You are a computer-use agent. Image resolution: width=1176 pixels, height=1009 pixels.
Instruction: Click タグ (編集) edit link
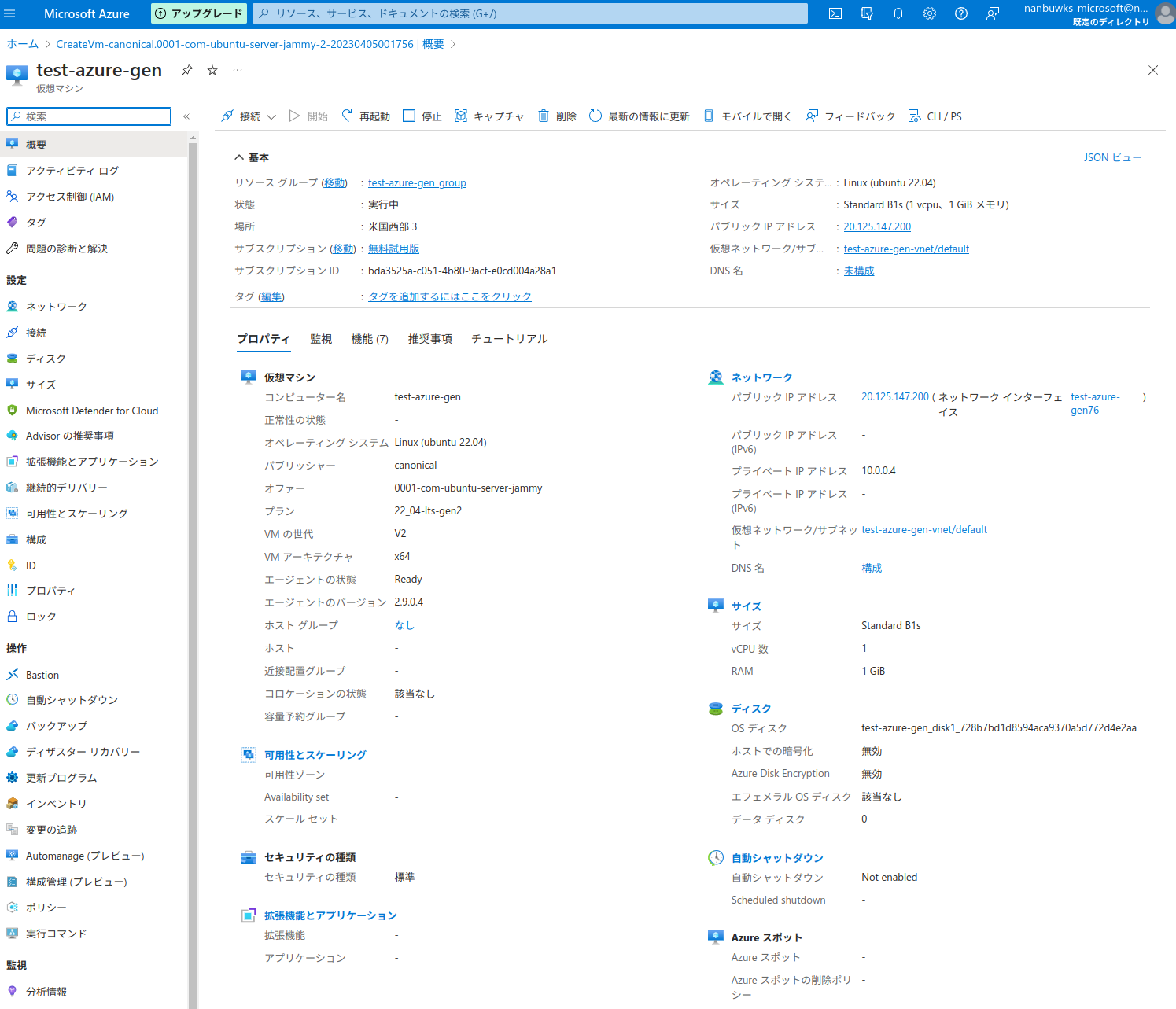pyautogui.click(x=271, y=296)
